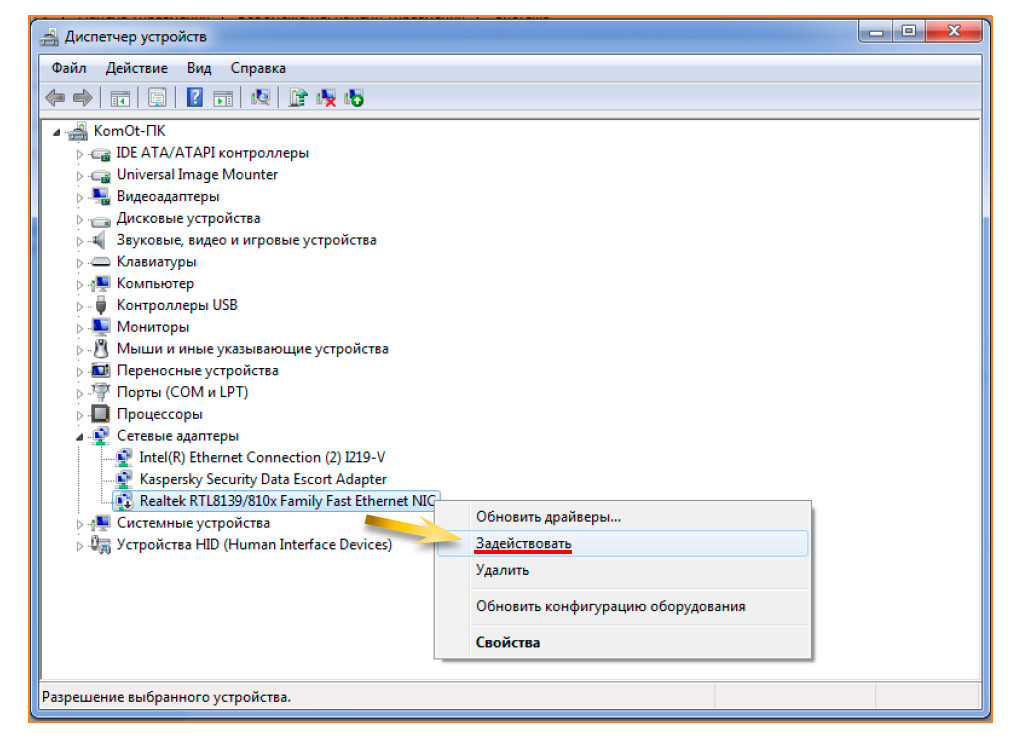Click the Forward arrow in the toolbar
Image resolution: width=1012 pixels, height=739 pixels.
[82, 98]
